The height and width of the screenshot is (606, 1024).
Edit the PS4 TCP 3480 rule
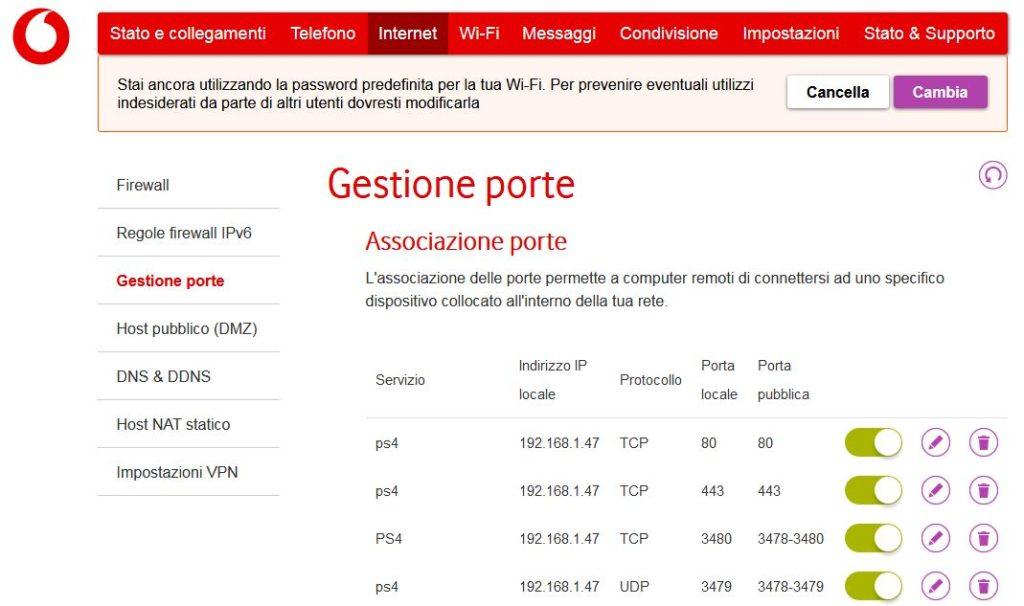[936, 538]
